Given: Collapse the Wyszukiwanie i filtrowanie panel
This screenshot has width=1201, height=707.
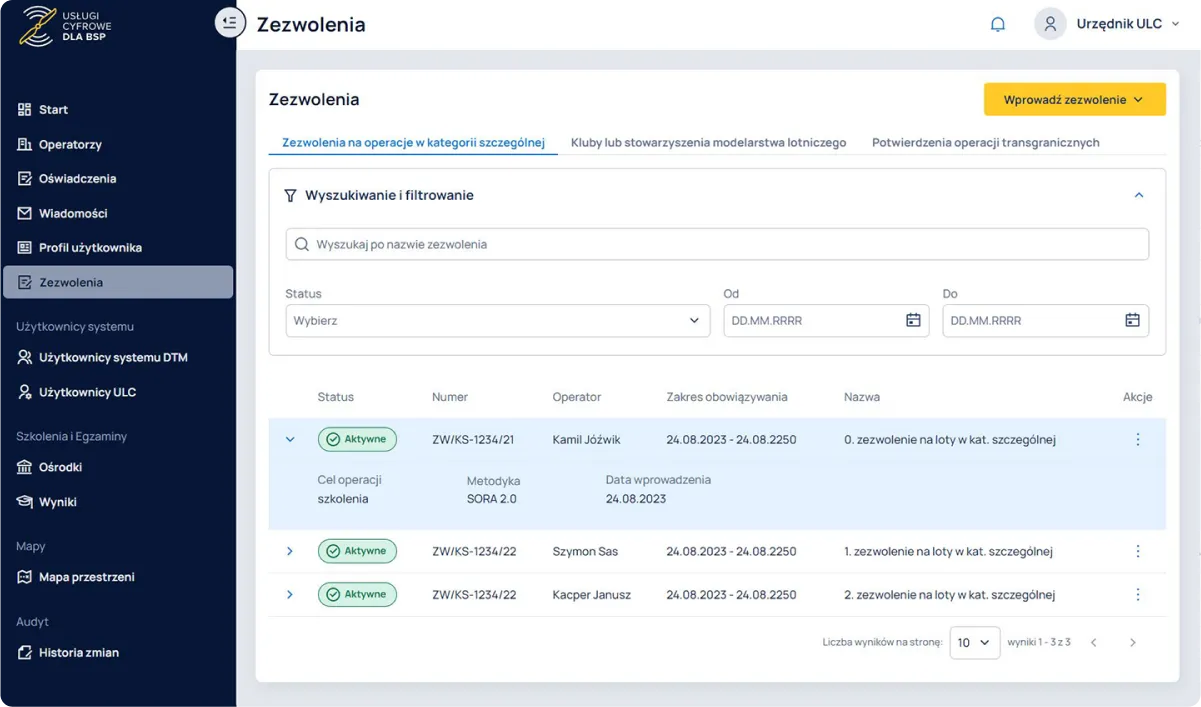Looking at the screenshot, I should coord(1138,196).
